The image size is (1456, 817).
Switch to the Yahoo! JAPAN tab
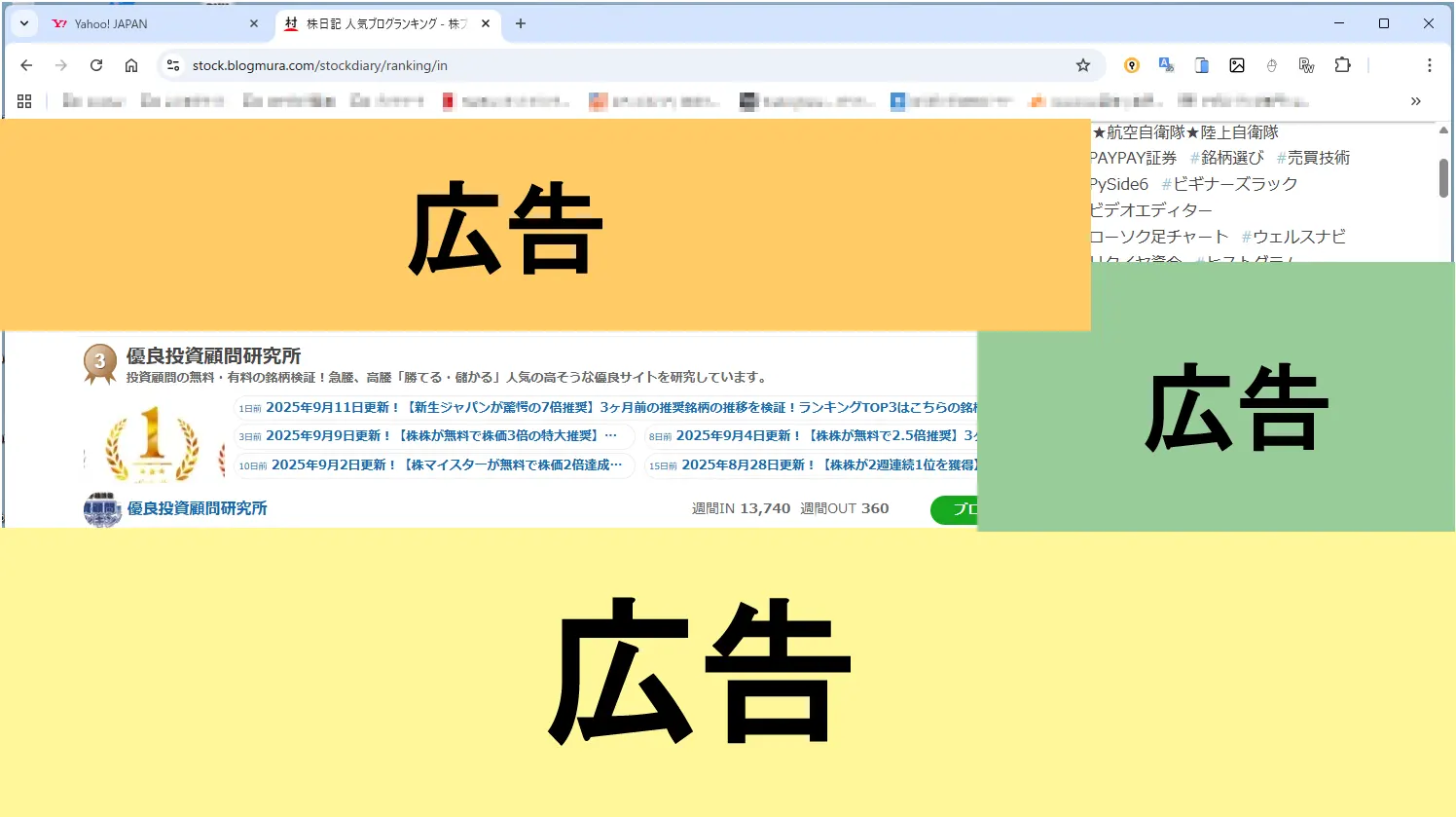click(146, 23)
